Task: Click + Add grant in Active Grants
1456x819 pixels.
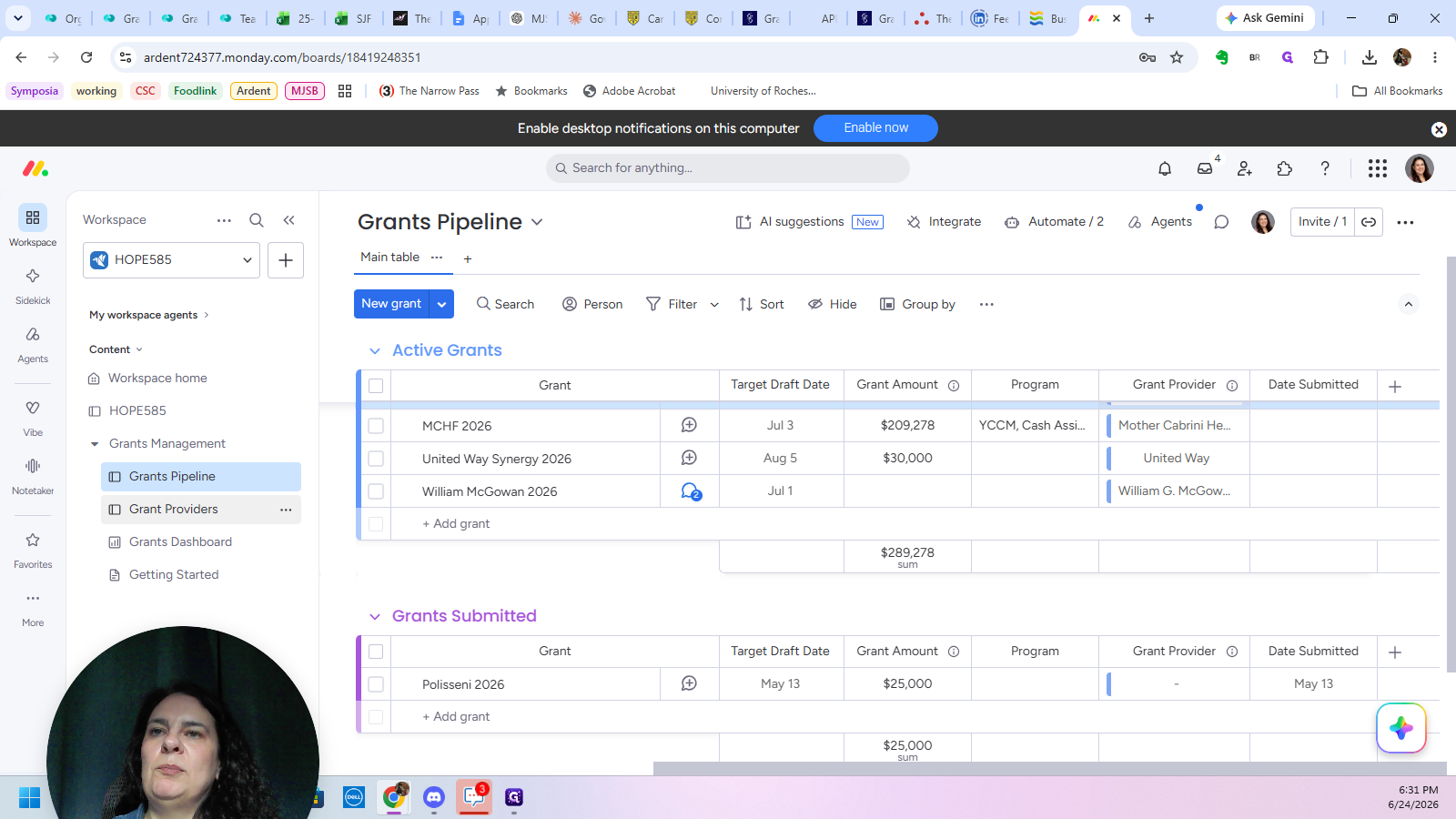Action: point(456,524)
